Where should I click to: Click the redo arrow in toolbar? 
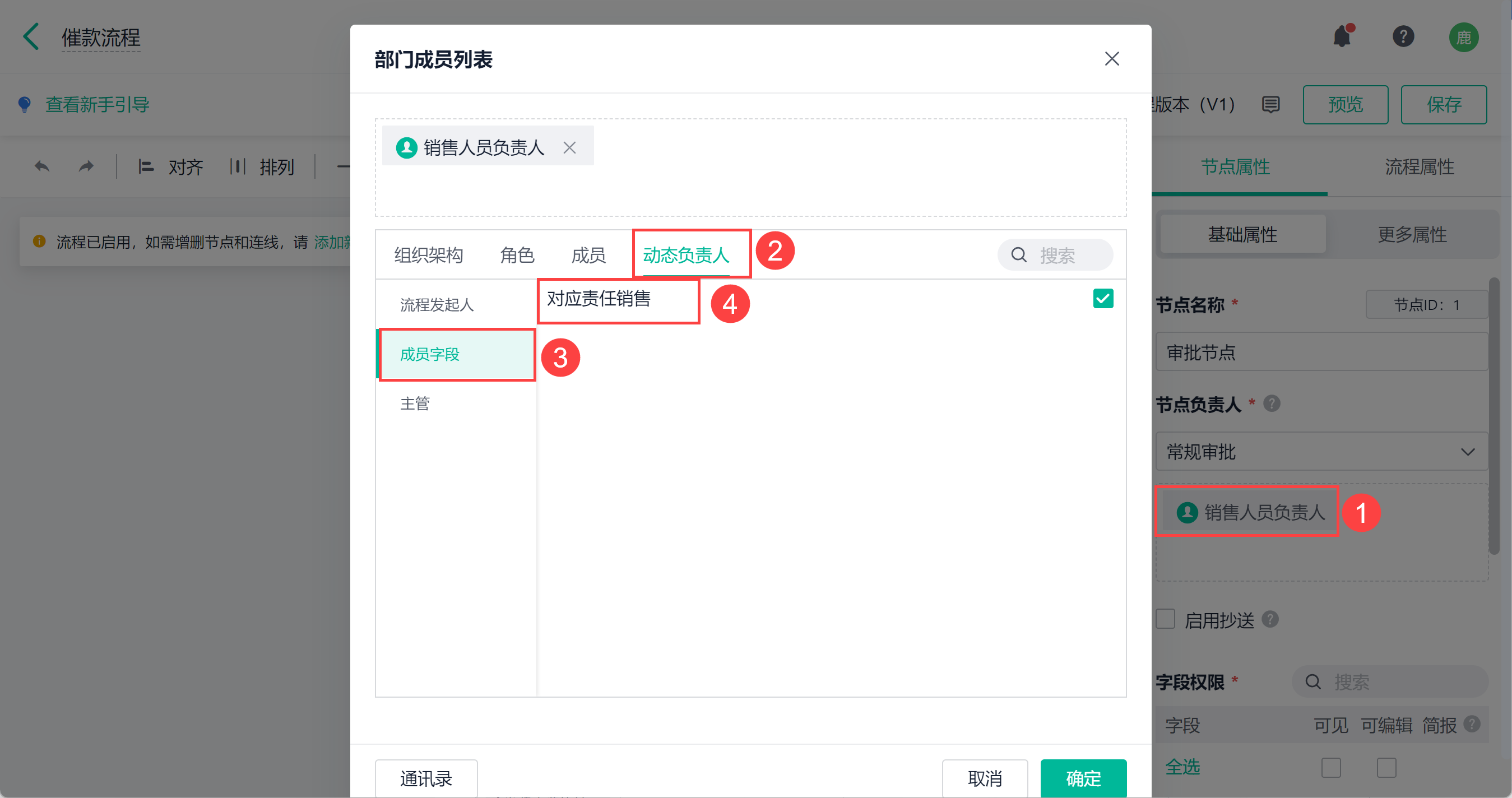tap(86, 166)
